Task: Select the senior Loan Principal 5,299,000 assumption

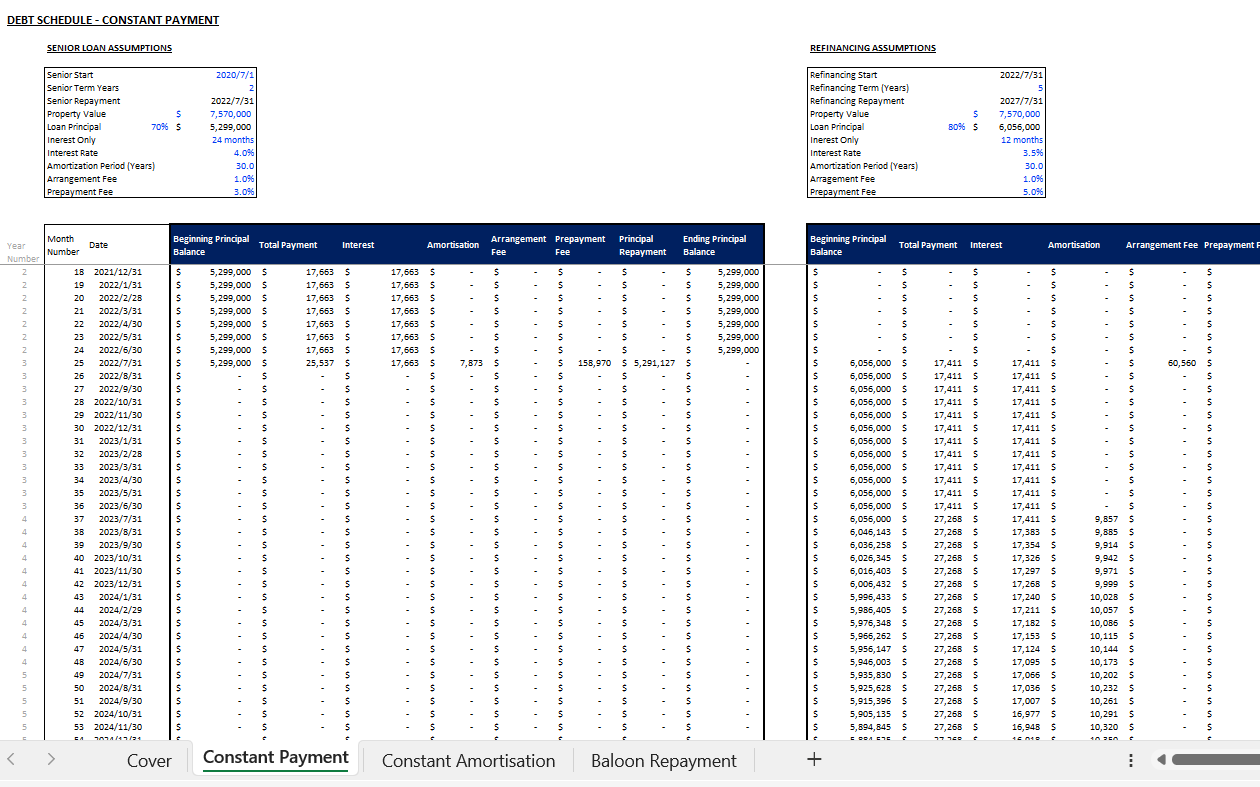Action: (230, 127)
